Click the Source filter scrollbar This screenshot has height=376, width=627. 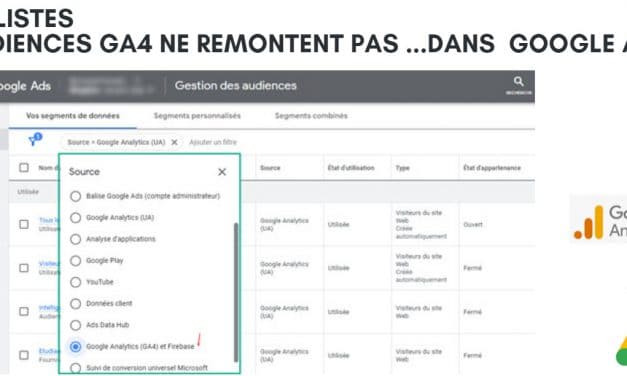click(x=236, y=292)
